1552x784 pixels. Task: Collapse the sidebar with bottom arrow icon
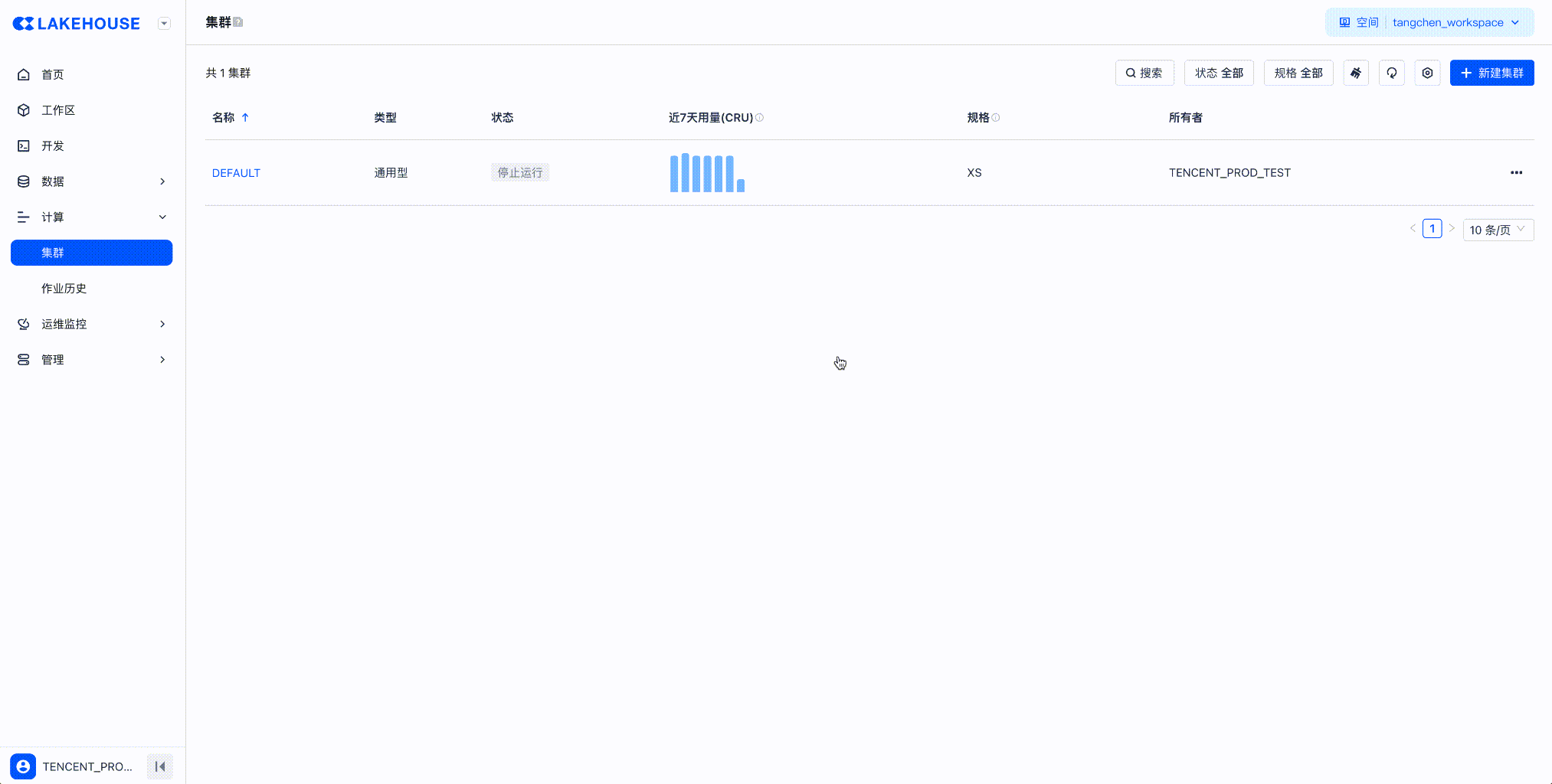click(160, 766)
